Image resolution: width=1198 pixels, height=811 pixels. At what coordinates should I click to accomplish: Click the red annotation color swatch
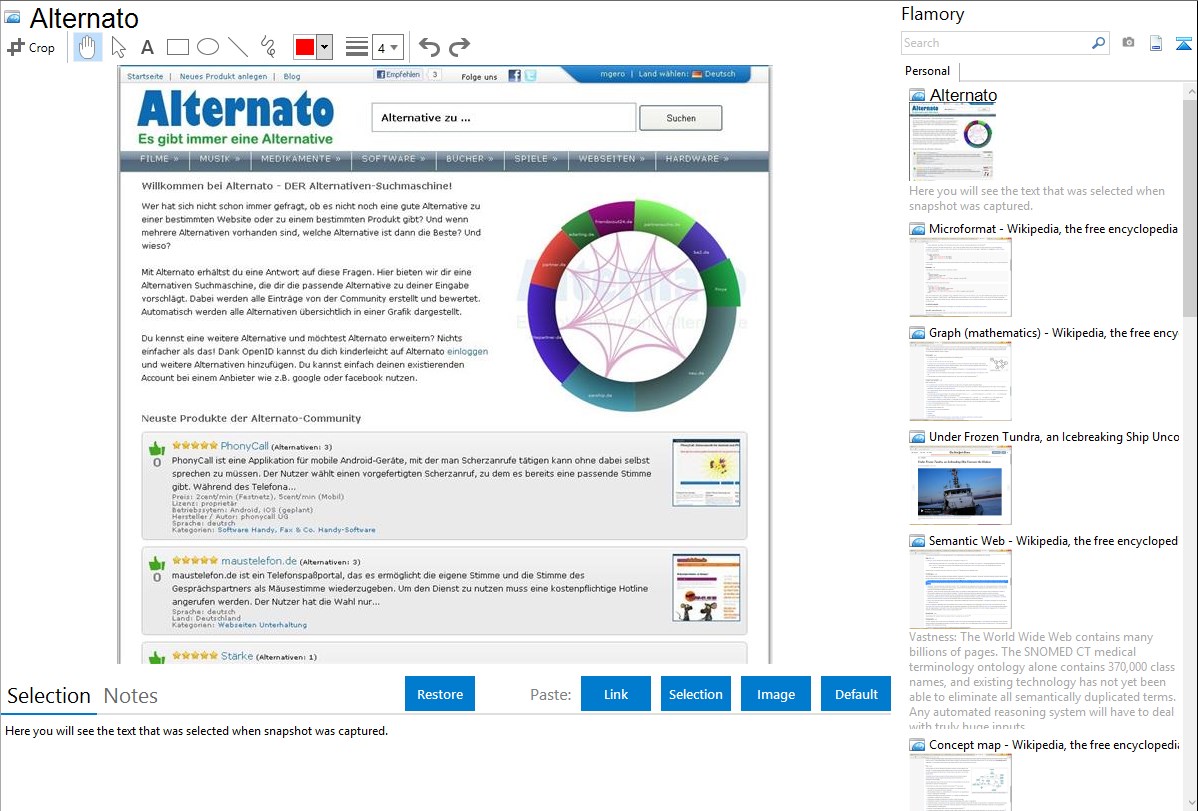[x=305, y=47]
